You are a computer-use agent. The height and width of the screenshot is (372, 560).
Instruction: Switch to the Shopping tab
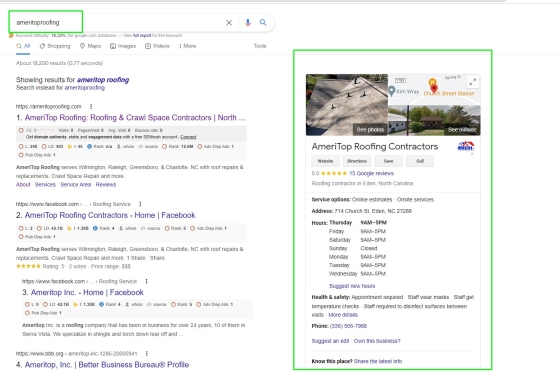click(x=55, y=46)
